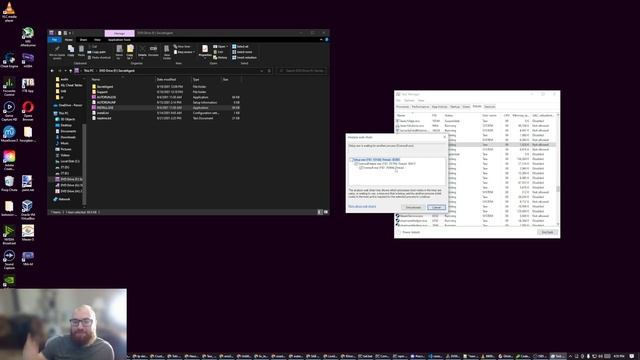Open the address bar history dropdown in Explorer
Screen dimensions: 640x360
[x=262, y=71]
